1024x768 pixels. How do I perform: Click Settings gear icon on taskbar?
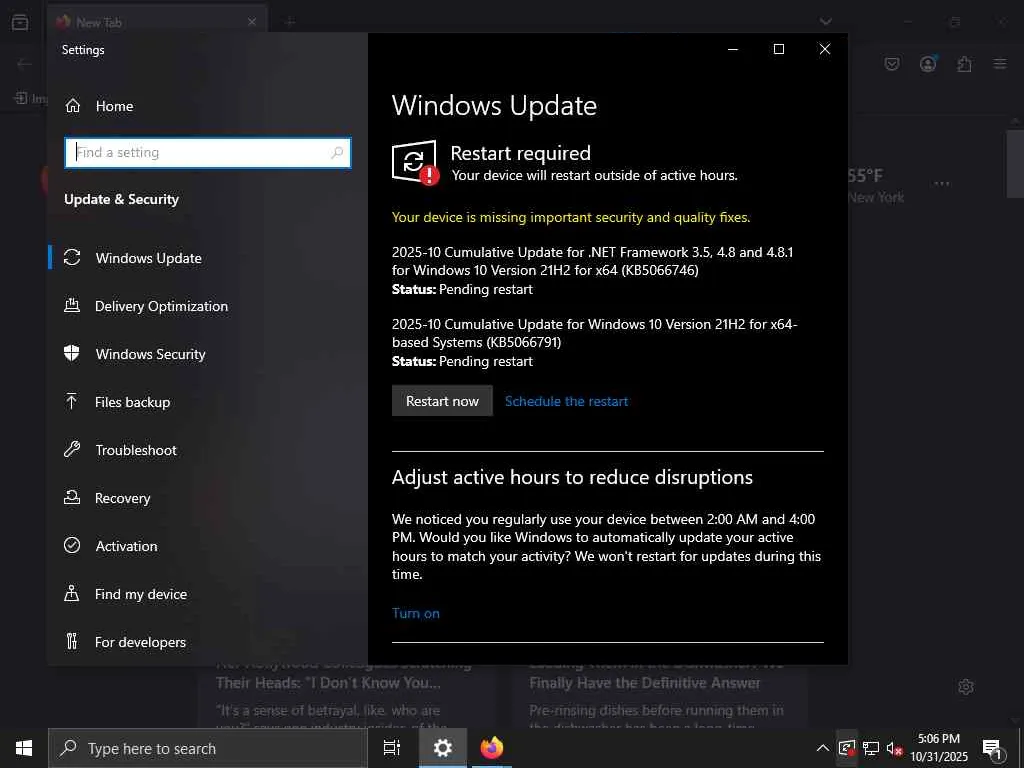click(x=443, y=748)
